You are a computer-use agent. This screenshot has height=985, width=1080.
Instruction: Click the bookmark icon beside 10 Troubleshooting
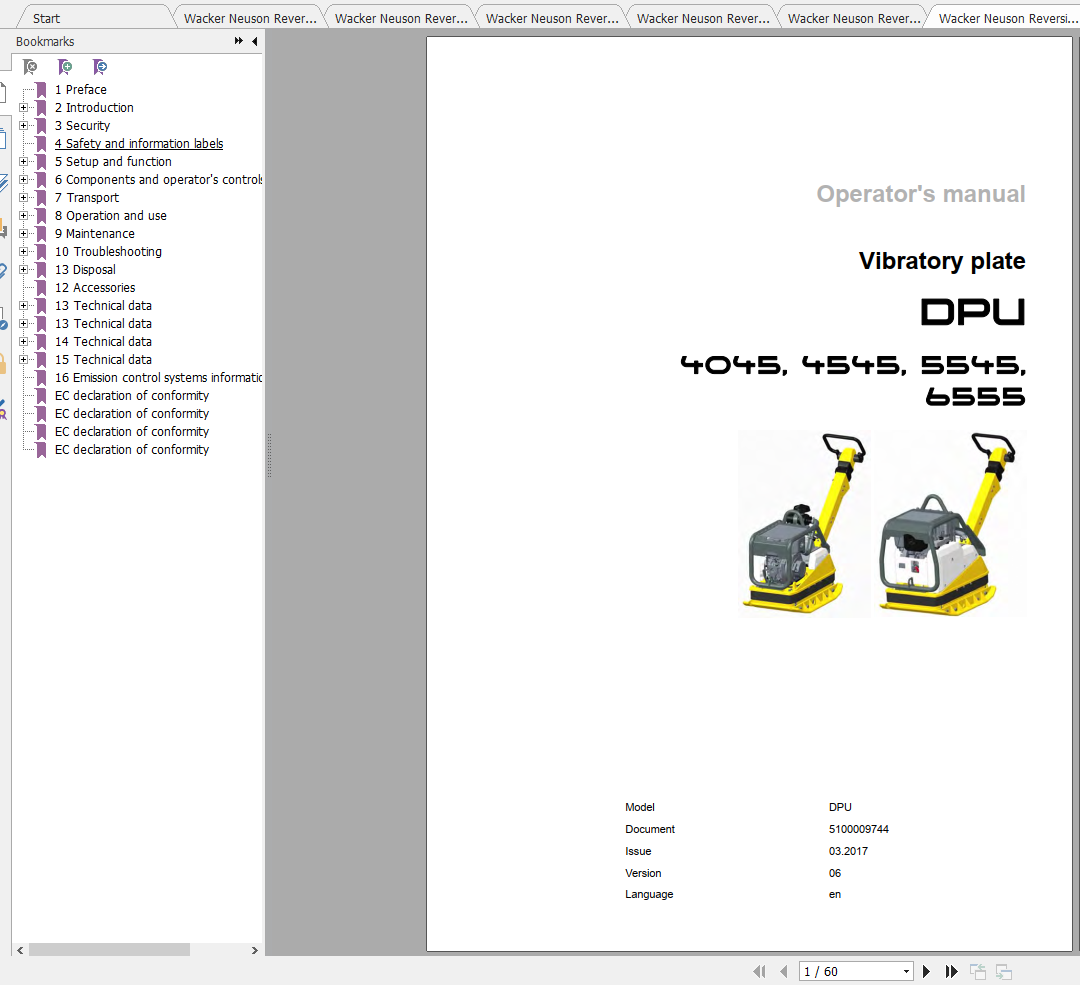41,251
